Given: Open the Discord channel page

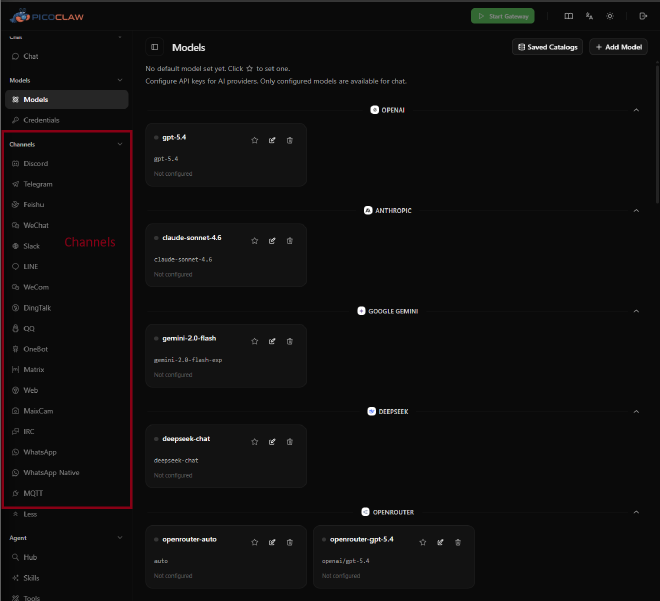Looking at the screenshot, I should coord(67,163).
